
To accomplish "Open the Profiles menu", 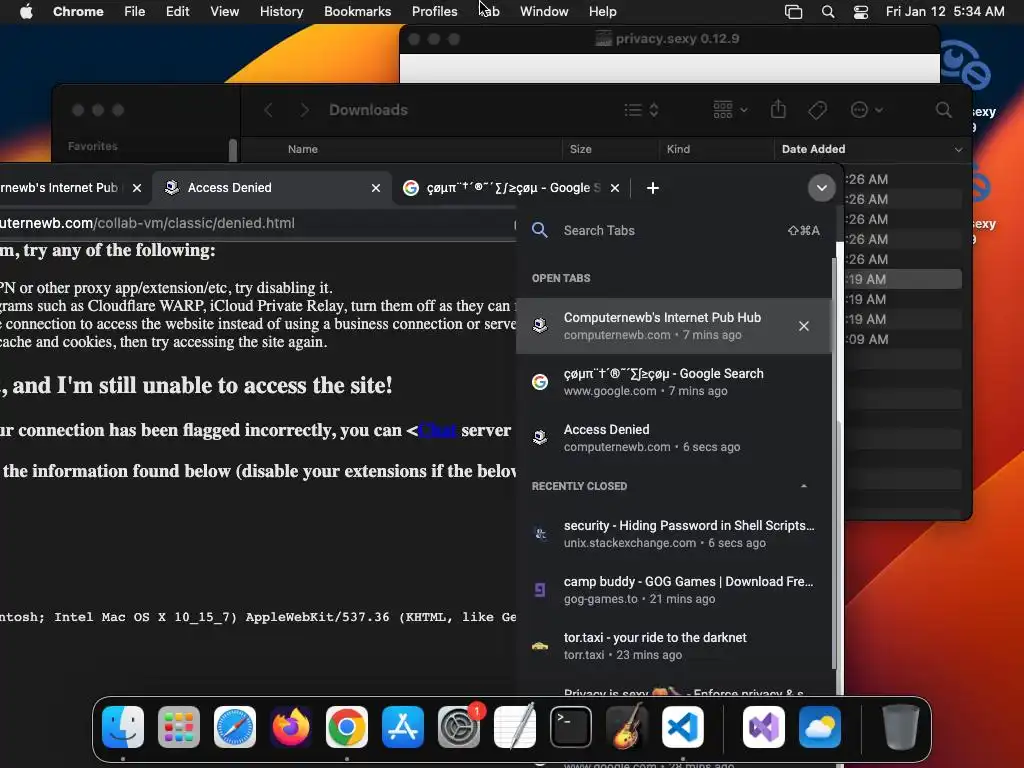I will pos(434,11).
